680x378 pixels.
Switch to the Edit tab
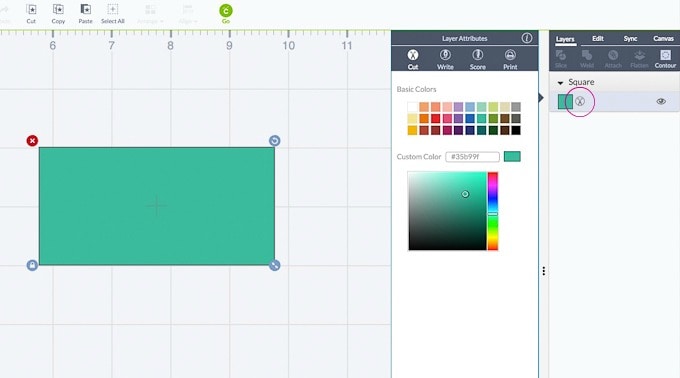(598, 39)
